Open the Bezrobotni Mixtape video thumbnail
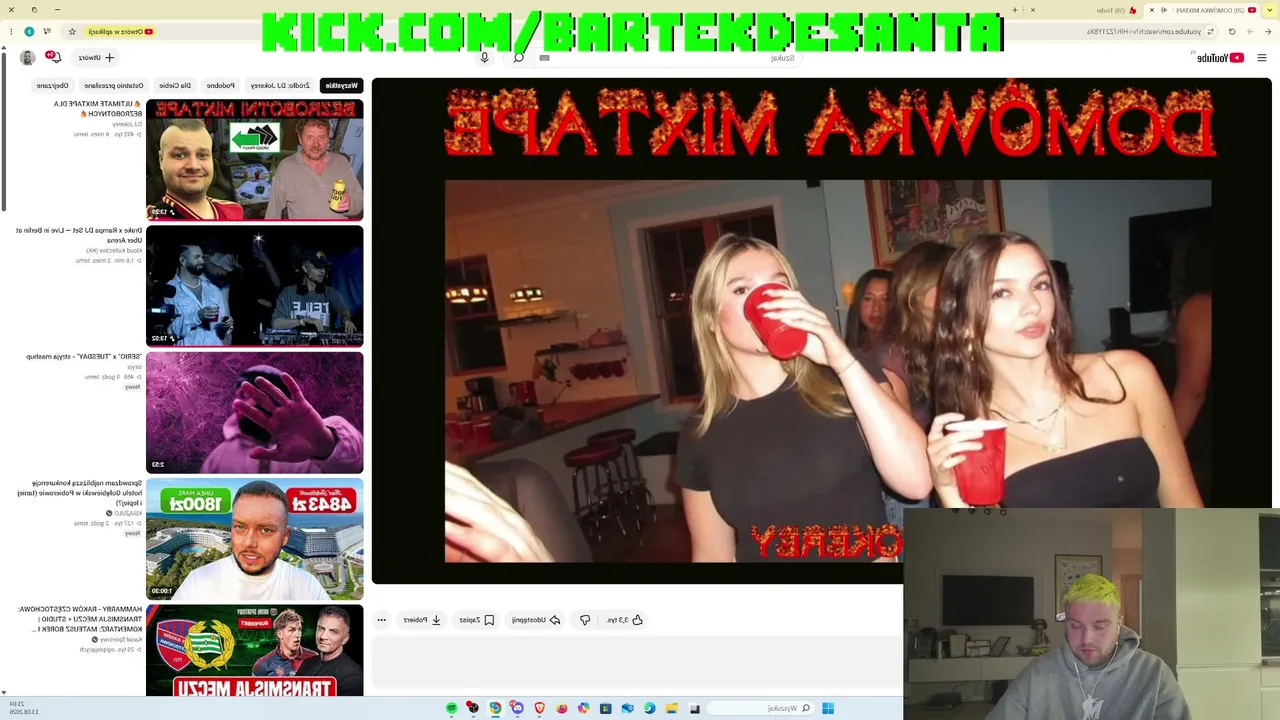This screenshot has height=720, width=1280. pyautogui.click(x=255, y=159)
